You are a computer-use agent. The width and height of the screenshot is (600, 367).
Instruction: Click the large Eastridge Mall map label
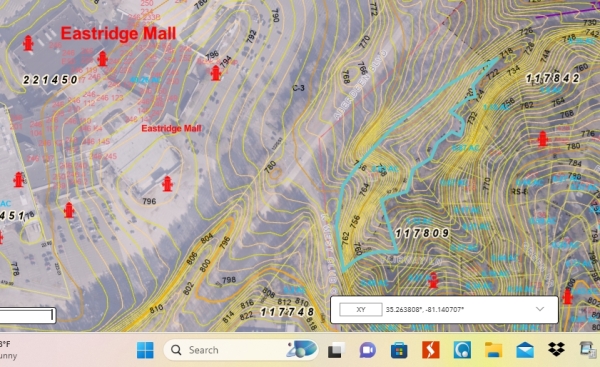(118, 34)
